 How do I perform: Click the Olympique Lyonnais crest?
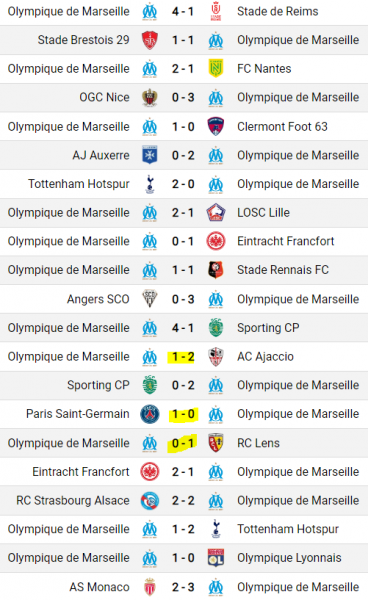(216, 558)
